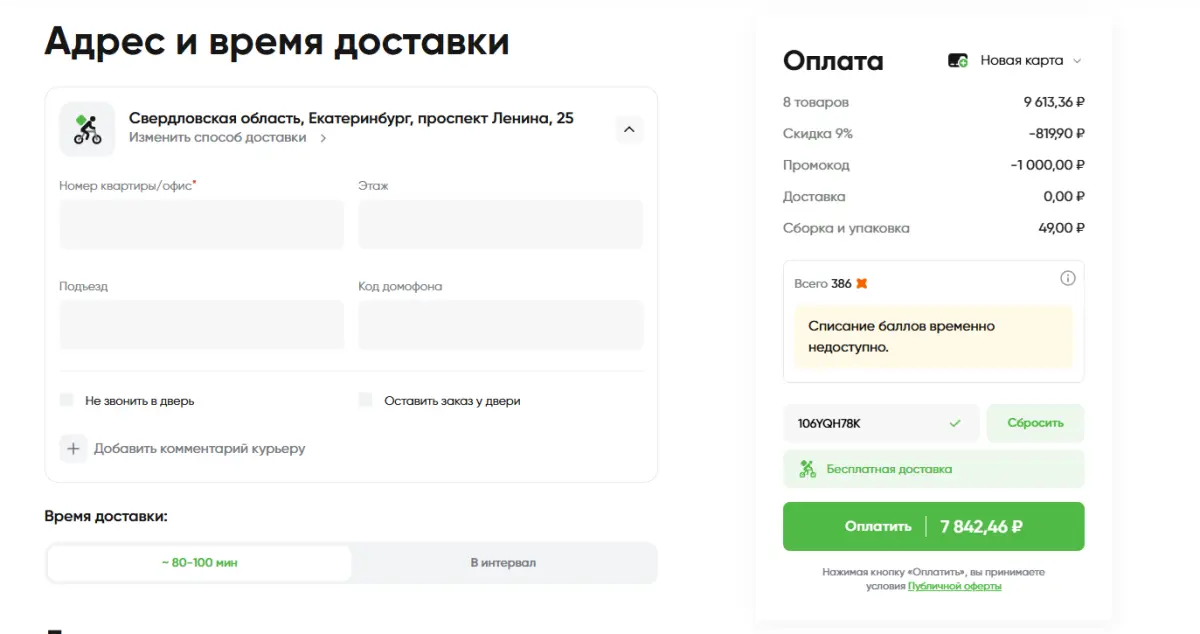Screen dimensions: 1200x634
Task: Open the 'Публичной оферты' link
Action: pyautogui.click(x=954, y=586)
